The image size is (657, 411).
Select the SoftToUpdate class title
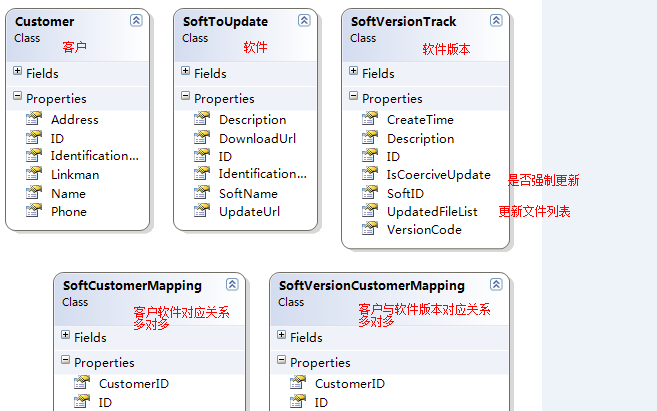click(x=225, y=21)
